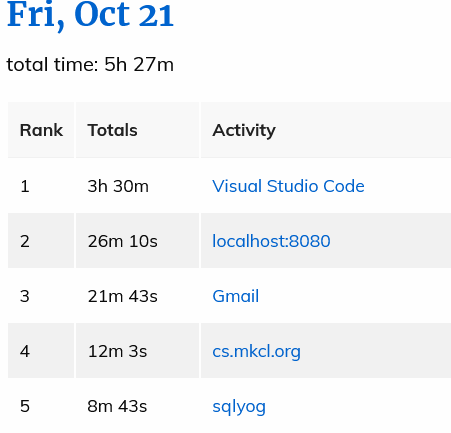The height and width of the screenshot is (433, 451).
Task: Click the rank 2 cell
Action: (x=41, y=241)
